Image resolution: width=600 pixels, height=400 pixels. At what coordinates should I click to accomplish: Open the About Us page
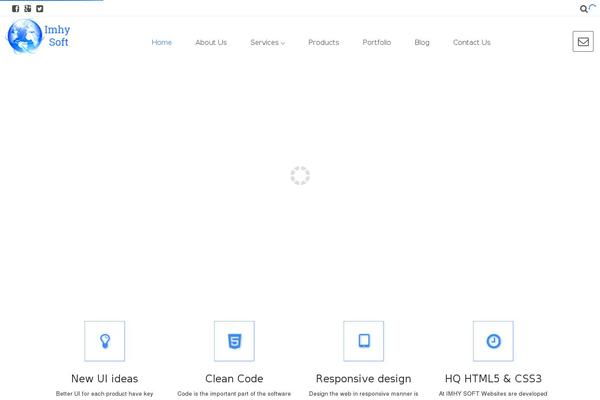211,42
